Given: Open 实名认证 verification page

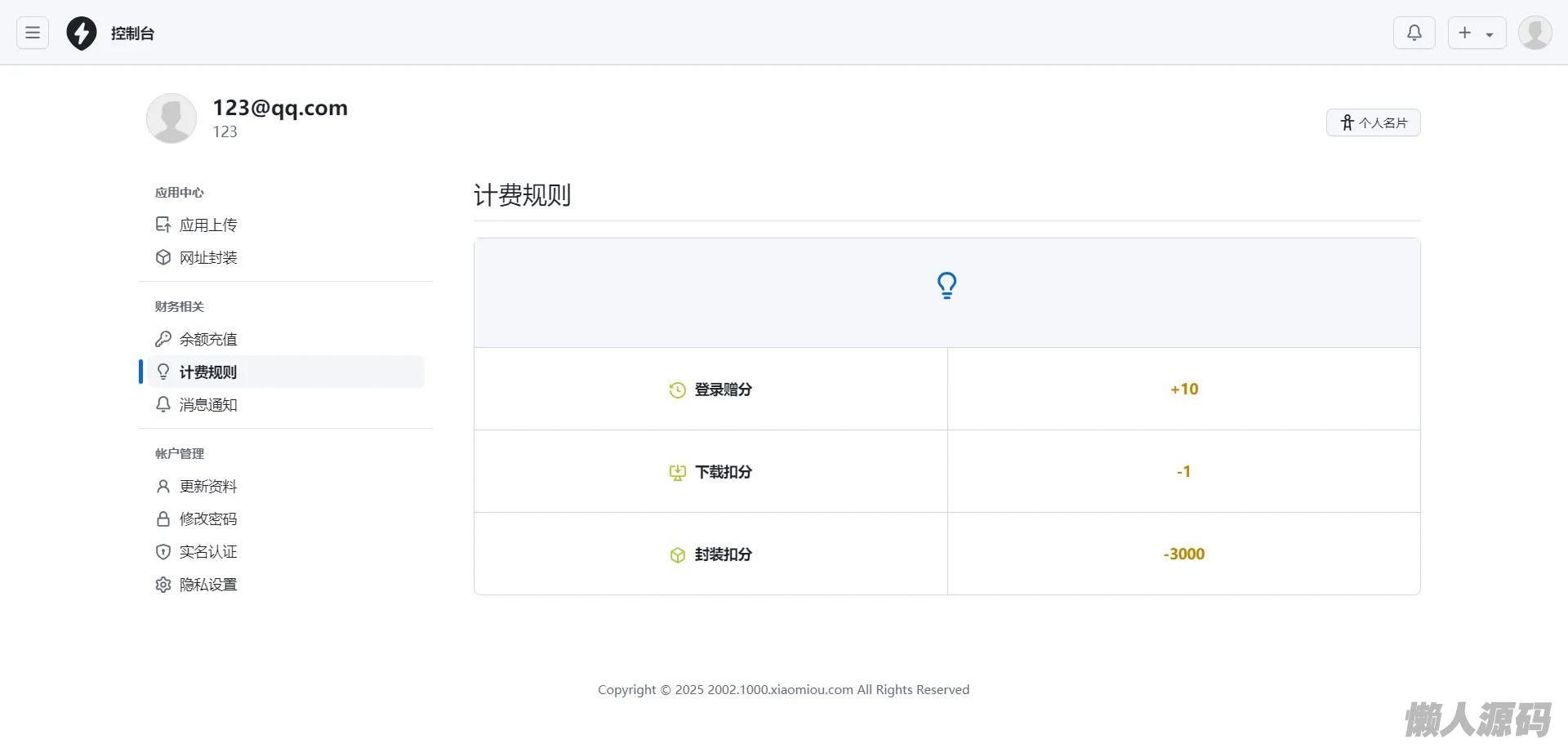Looking at the screenshot, I should tap(207, 551).
